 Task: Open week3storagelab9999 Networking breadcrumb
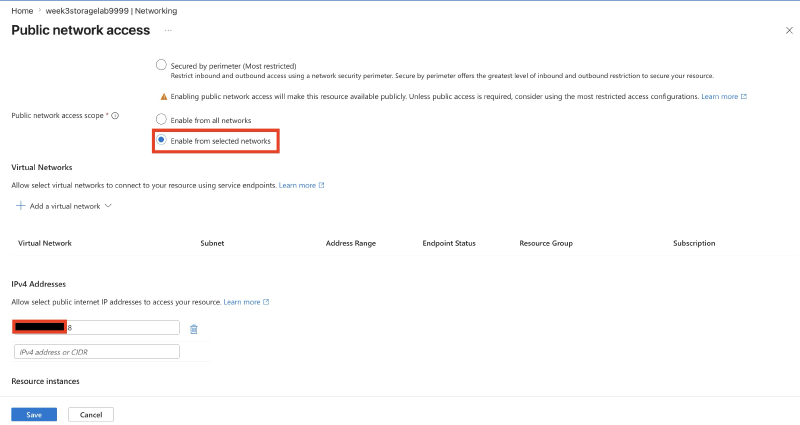click(111, 11)
